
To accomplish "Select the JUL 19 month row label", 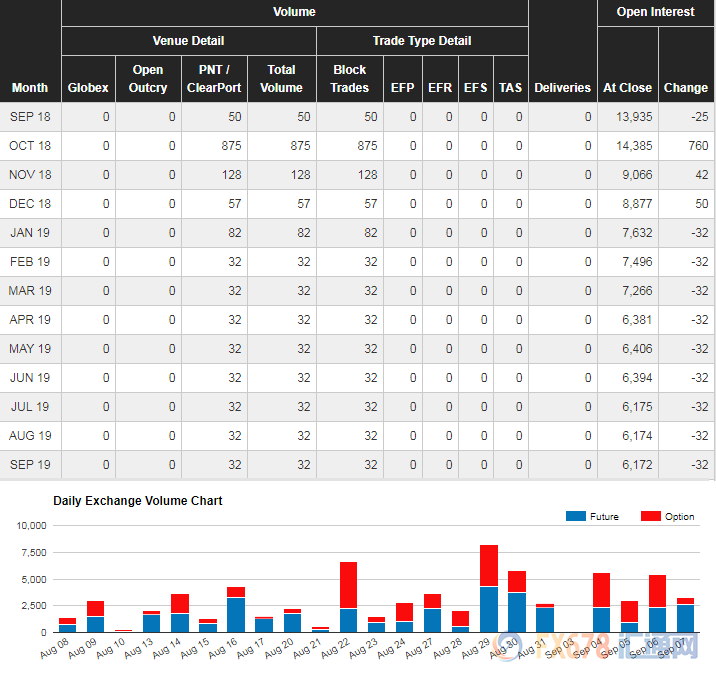I will 30,407.
